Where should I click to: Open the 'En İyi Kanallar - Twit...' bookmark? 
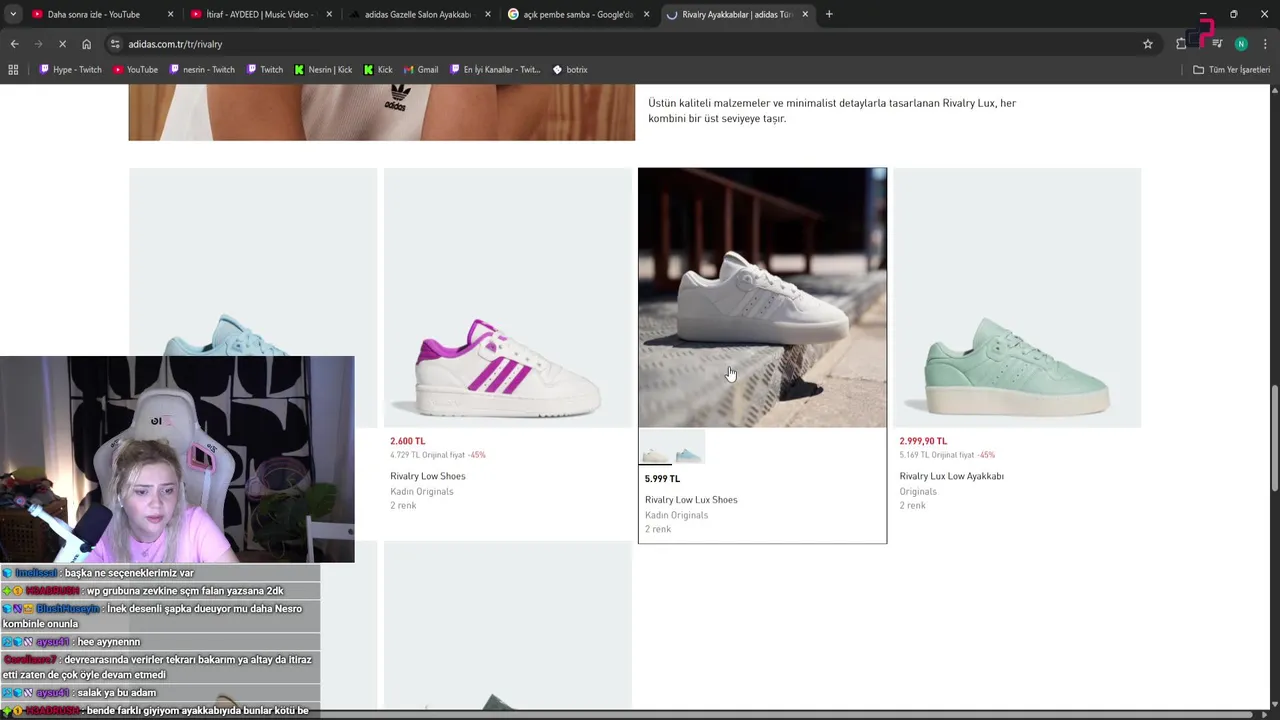[x=494, y=70]
